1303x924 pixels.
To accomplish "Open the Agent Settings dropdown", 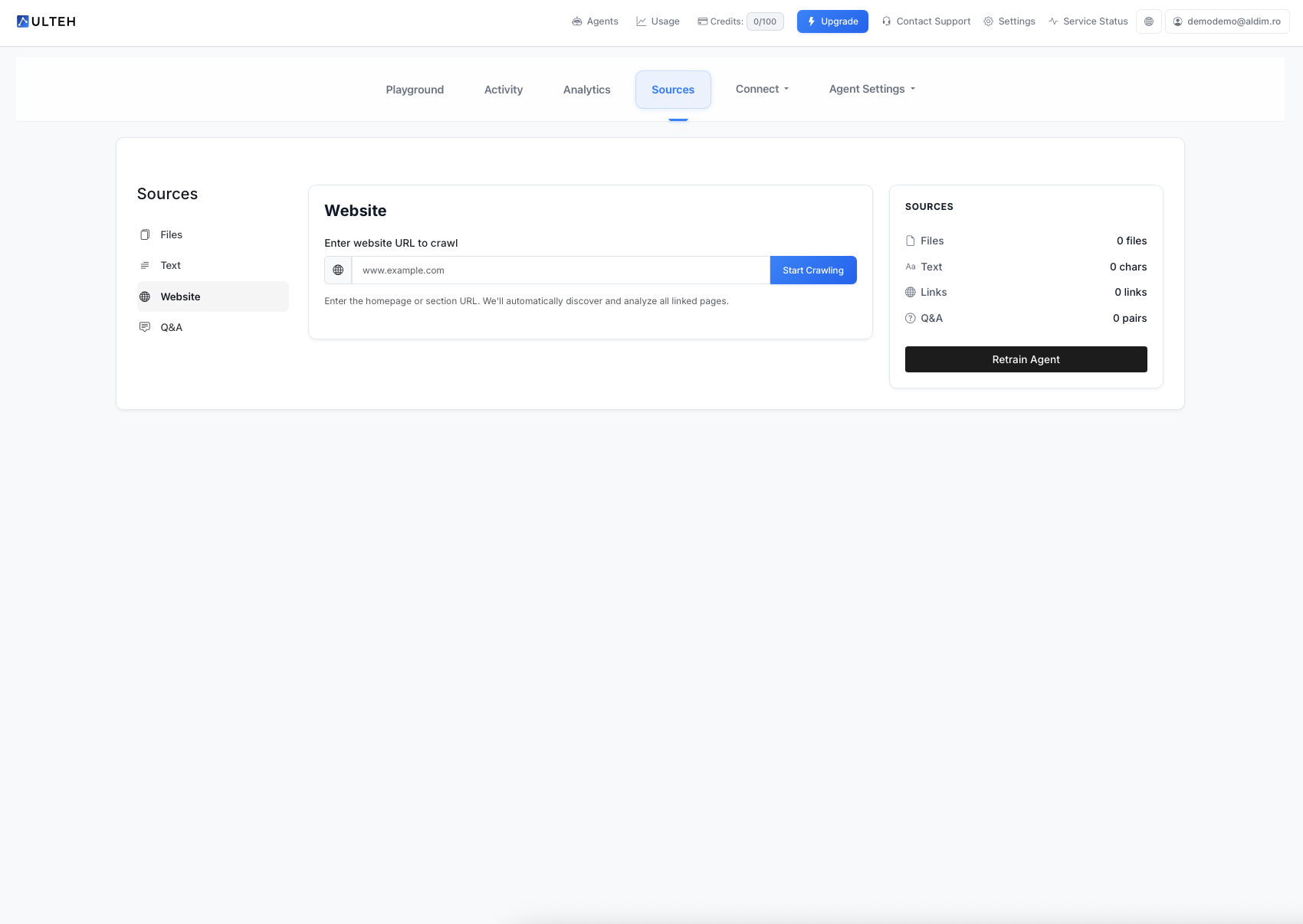I will pos(871,89).
